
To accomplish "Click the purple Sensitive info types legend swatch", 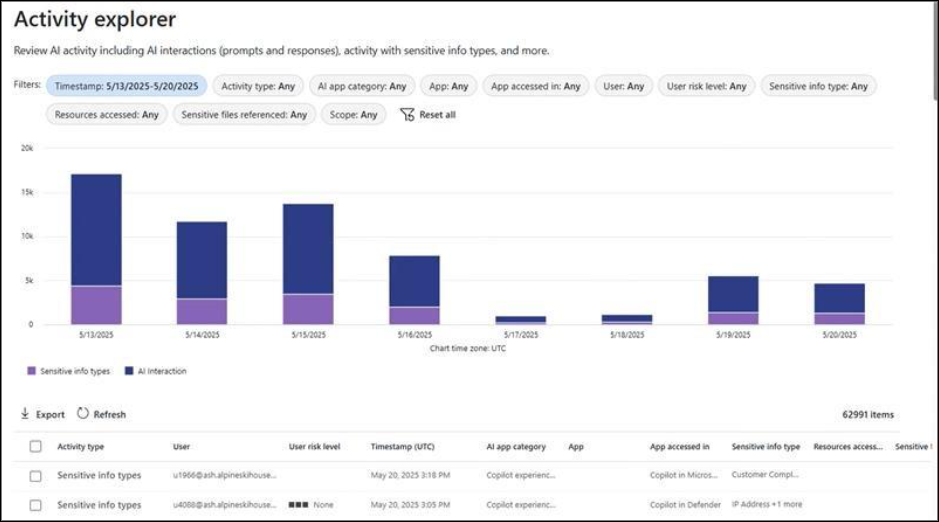I will click(33, 371).
